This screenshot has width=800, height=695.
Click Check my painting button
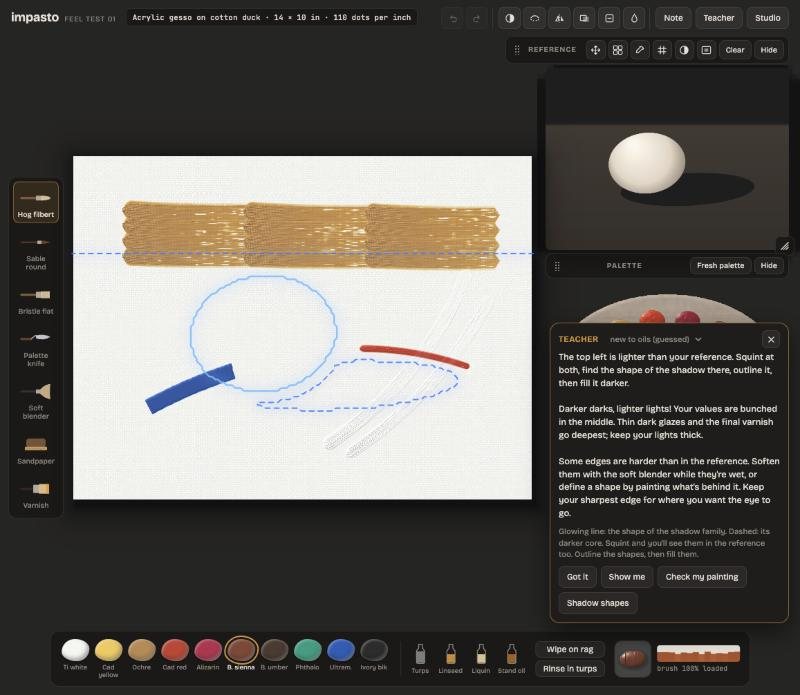point(702,577)
